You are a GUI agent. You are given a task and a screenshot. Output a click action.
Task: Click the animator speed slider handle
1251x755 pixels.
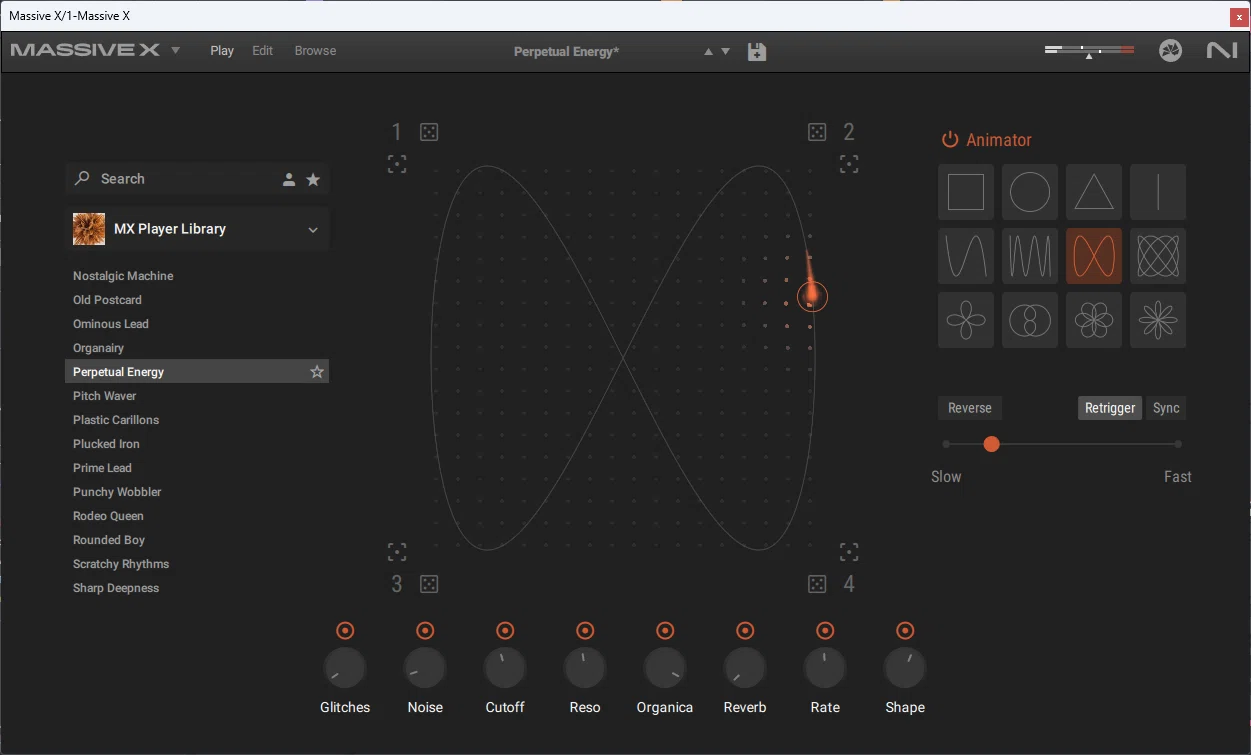991,444
